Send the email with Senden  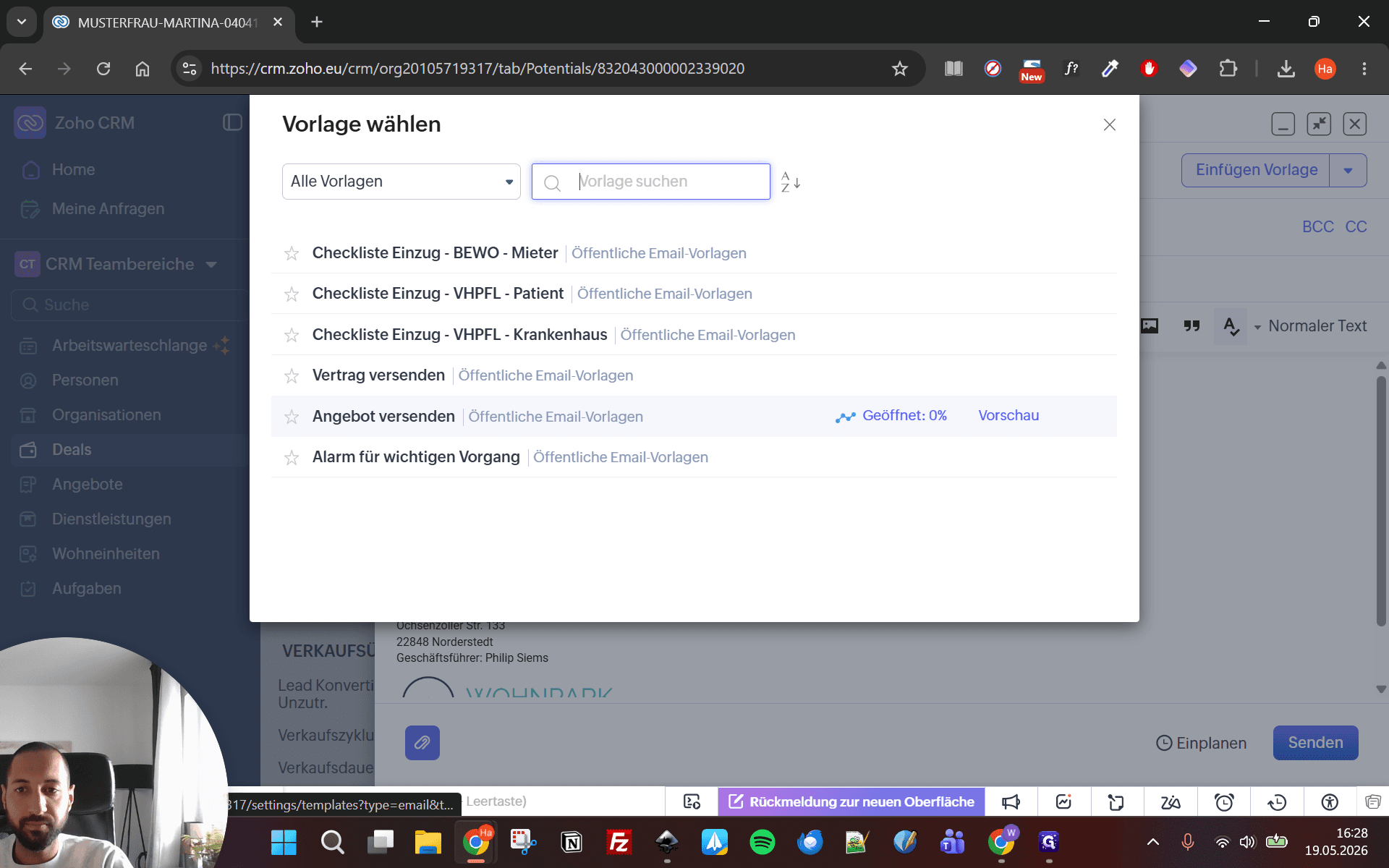[1315, 743]
